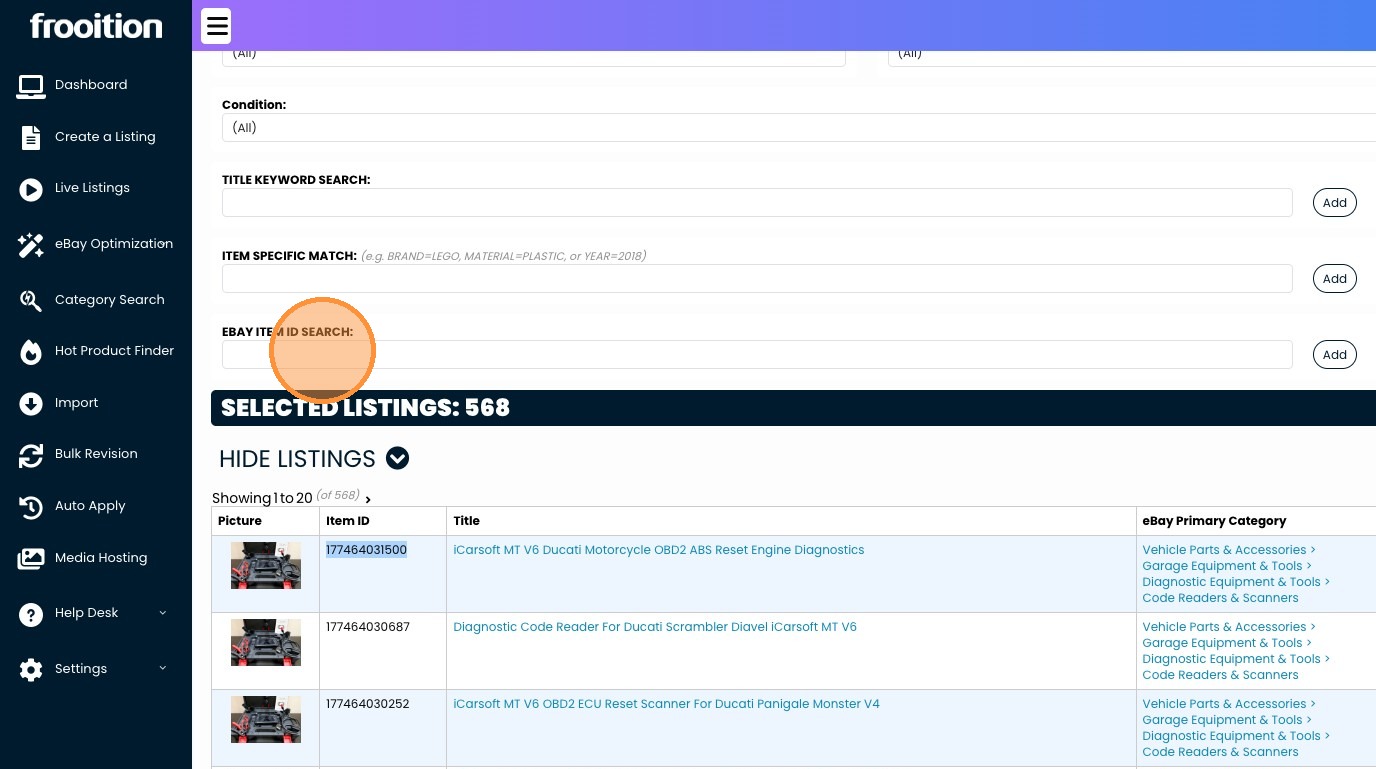This screenshot has height=769, width=1376.
Task: Open listing Diagnostic Code Reader For Ducati Scrambler
Action: [x=655, y=627]
